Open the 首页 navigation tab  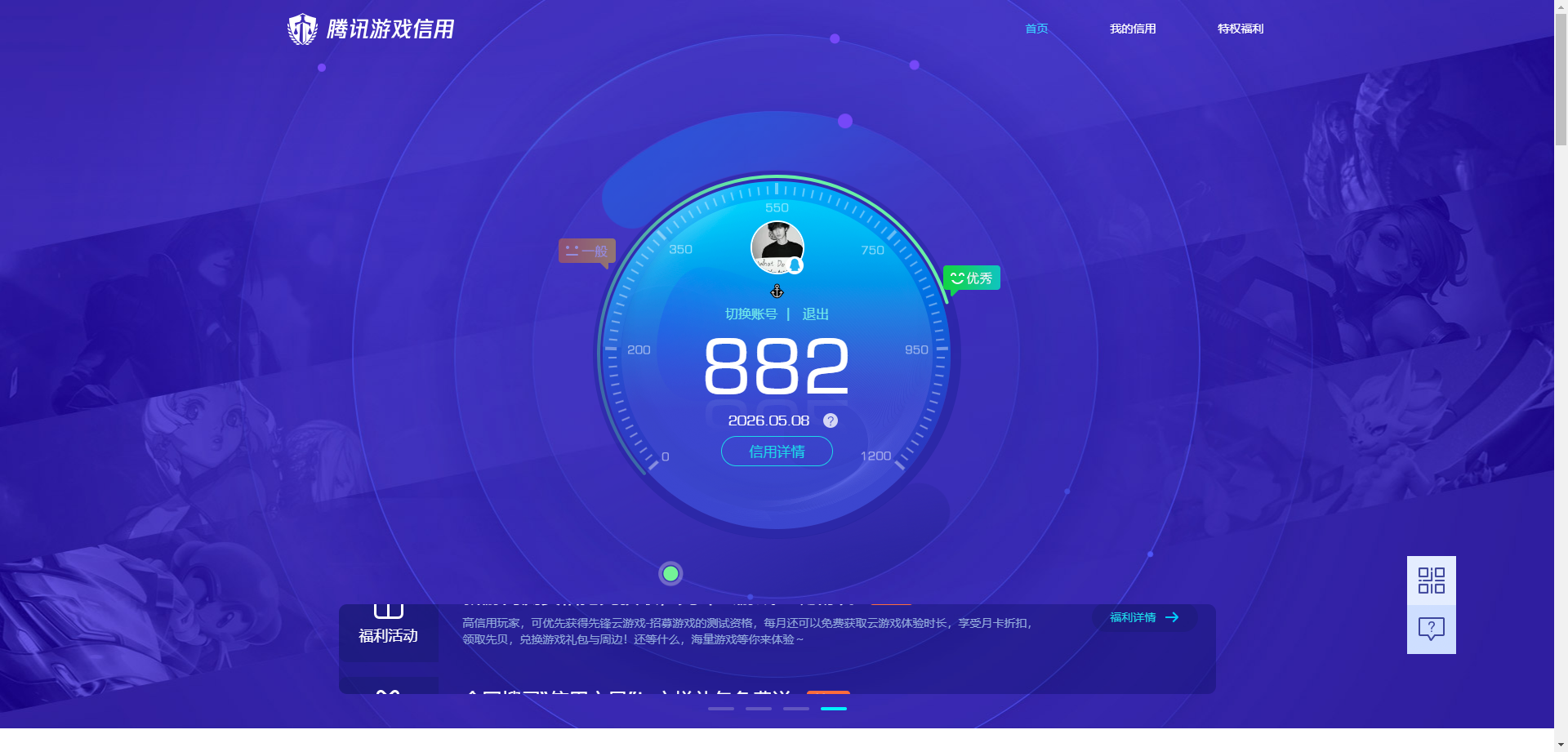coord(1036,29)
